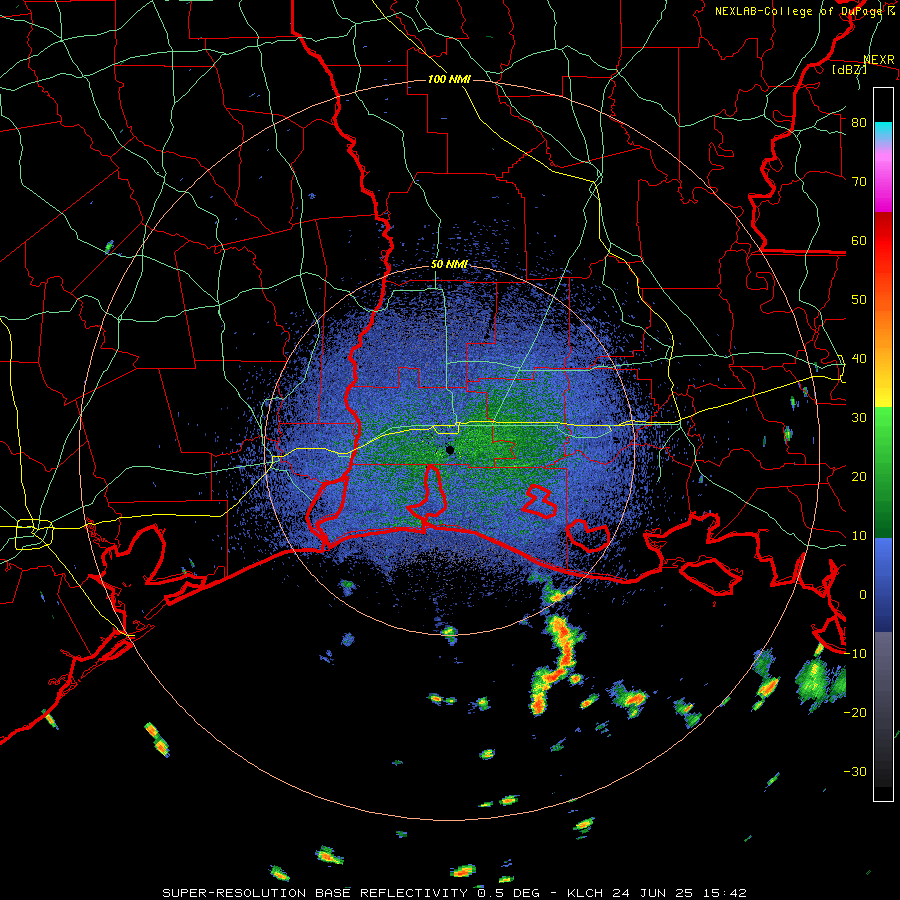Click the 100 NMI range ring label

pyautogui.click(x=449, y=79)
